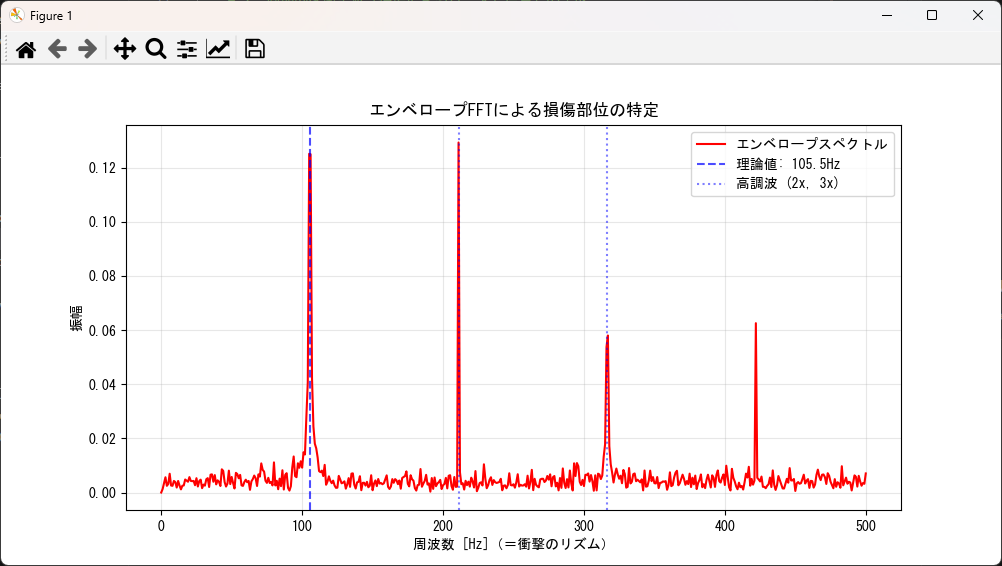Minimize the Figure 1 window
Screen dimensions: 1002x566
pos(886,15)
